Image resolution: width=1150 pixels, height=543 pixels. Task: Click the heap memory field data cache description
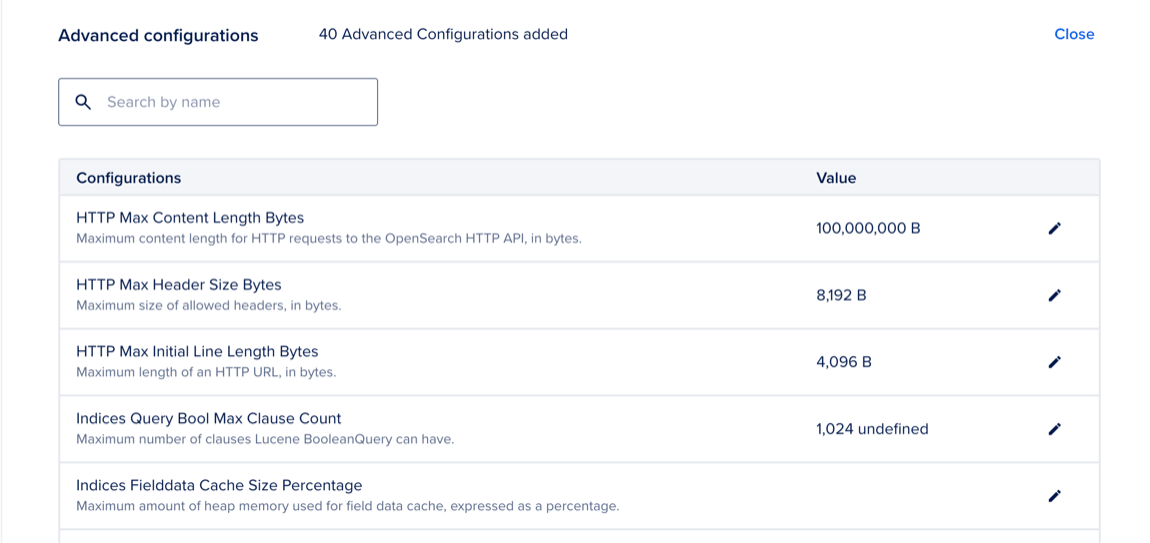click(x=348, y=506)
